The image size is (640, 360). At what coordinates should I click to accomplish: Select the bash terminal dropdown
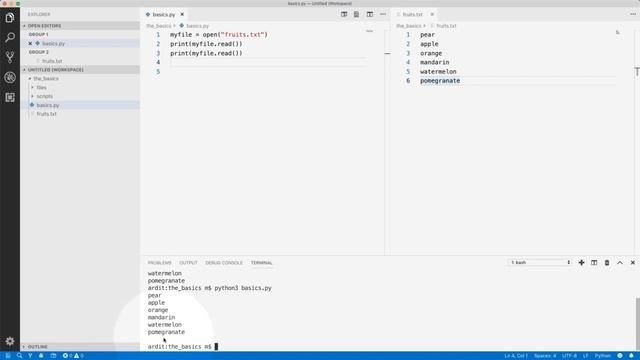(x=540, y=262)
